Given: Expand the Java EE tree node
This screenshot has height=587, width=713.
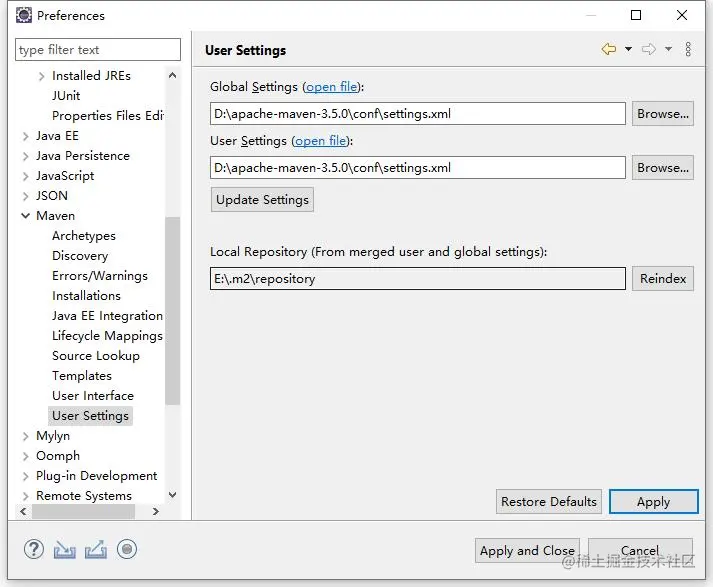Looking at the screenshot, I should click(25, 136).
